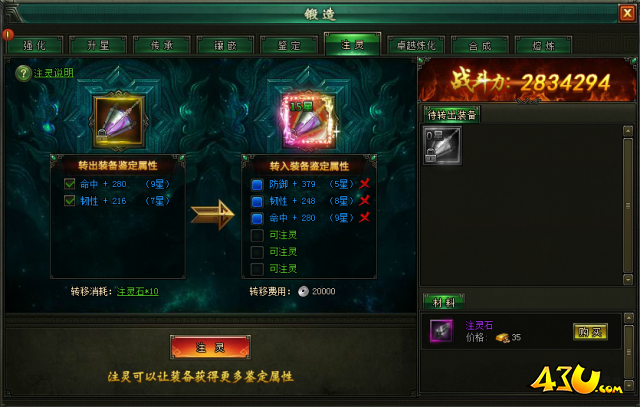
Task: Click the 注灵石 material icon
Action: [441, 331]
